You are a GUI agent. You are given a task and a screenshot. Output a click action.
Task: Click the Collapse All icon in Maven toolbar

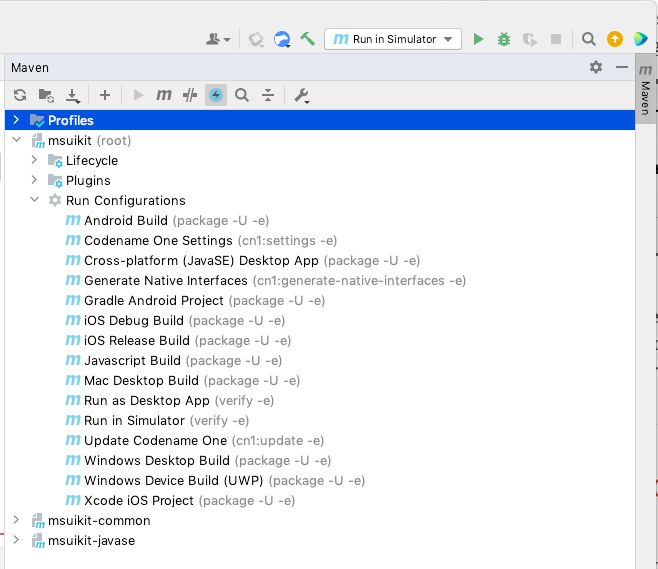click(x=268, y=95)
